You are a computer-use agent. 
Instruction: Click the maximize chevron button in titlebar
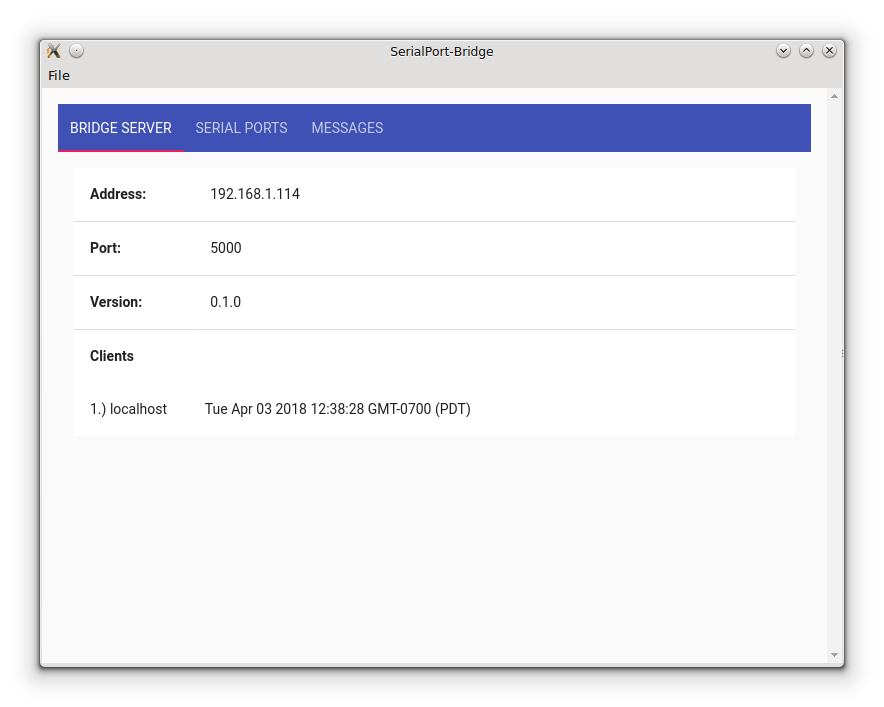pos(806,50)
